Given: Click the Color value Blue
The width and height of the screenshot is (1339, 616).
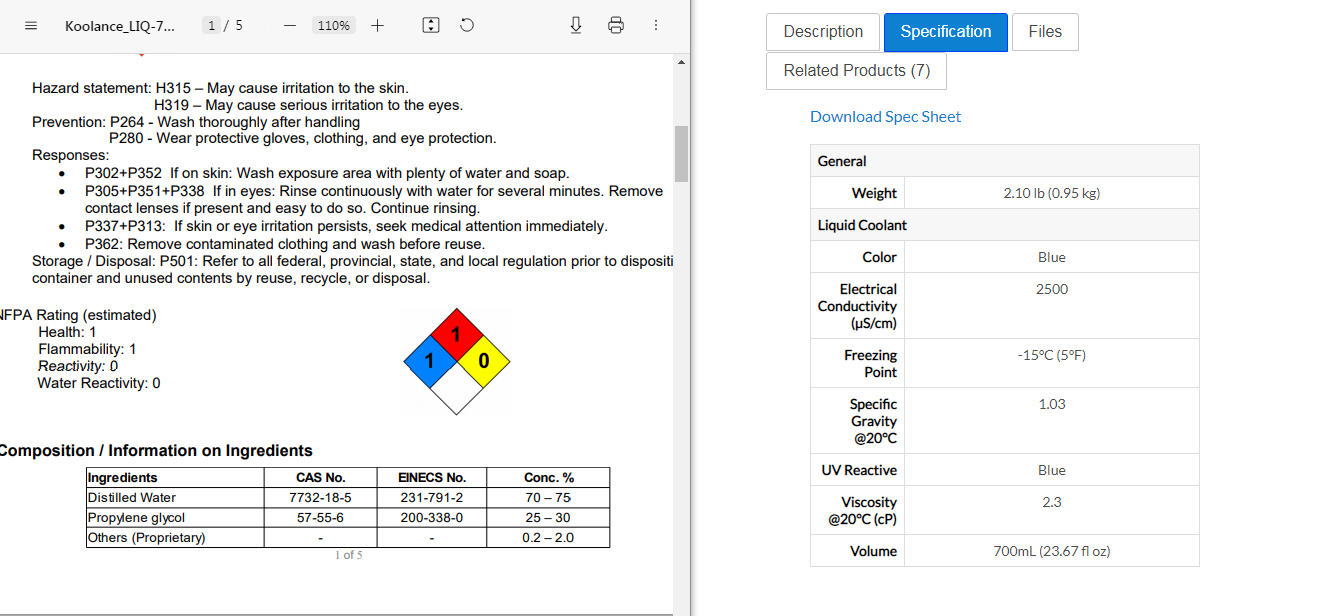Looking at the screenshot, I should (1051, 257).
